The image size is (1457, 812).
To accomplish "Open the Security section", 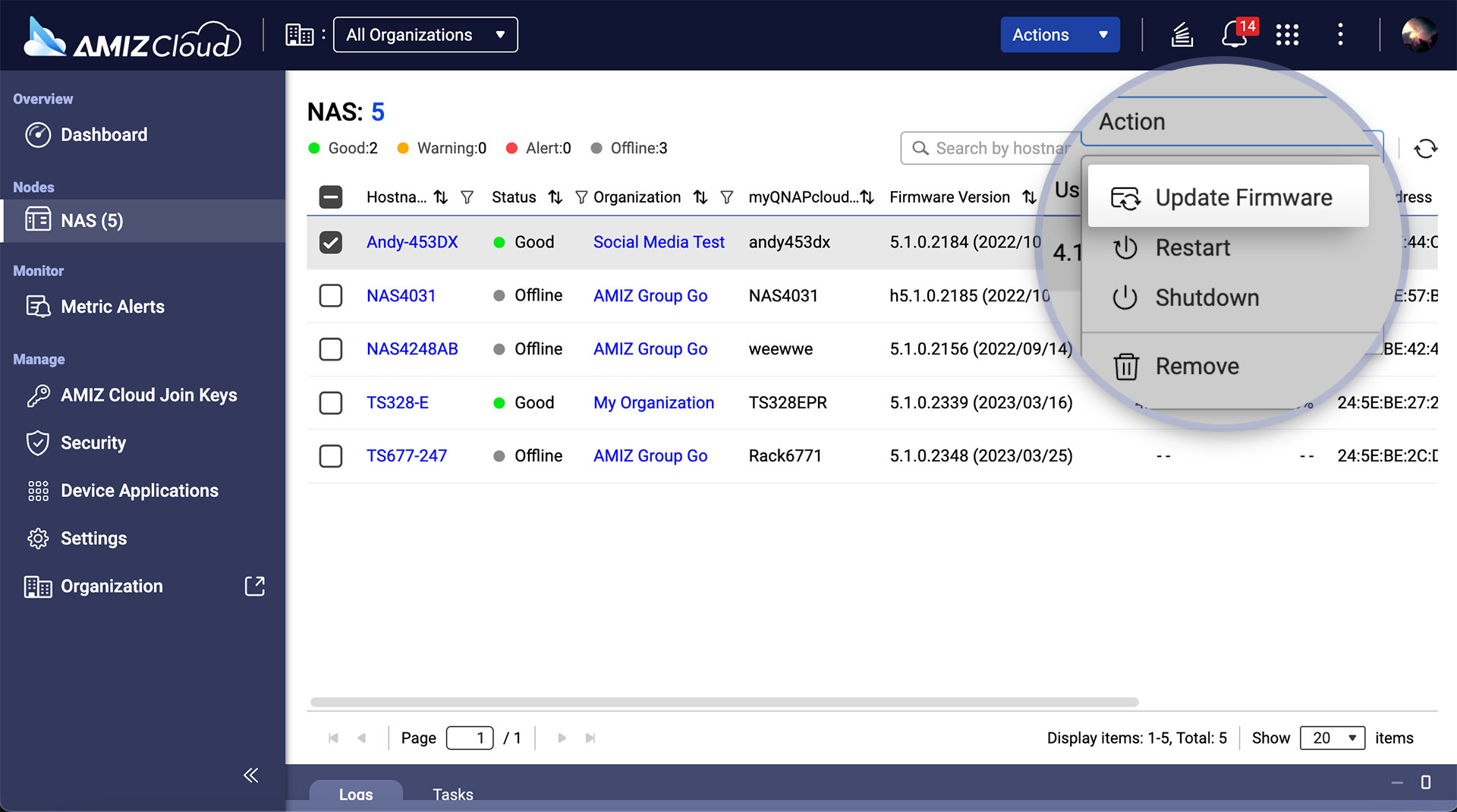I will coord(93,442).
